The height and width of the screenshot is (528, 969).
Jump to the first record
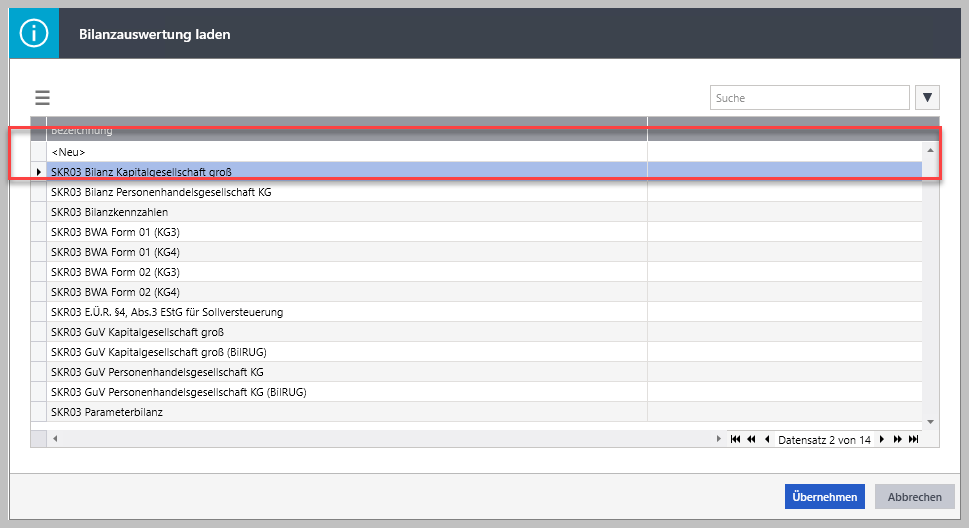pyautogui.click(x=735, y=439)
